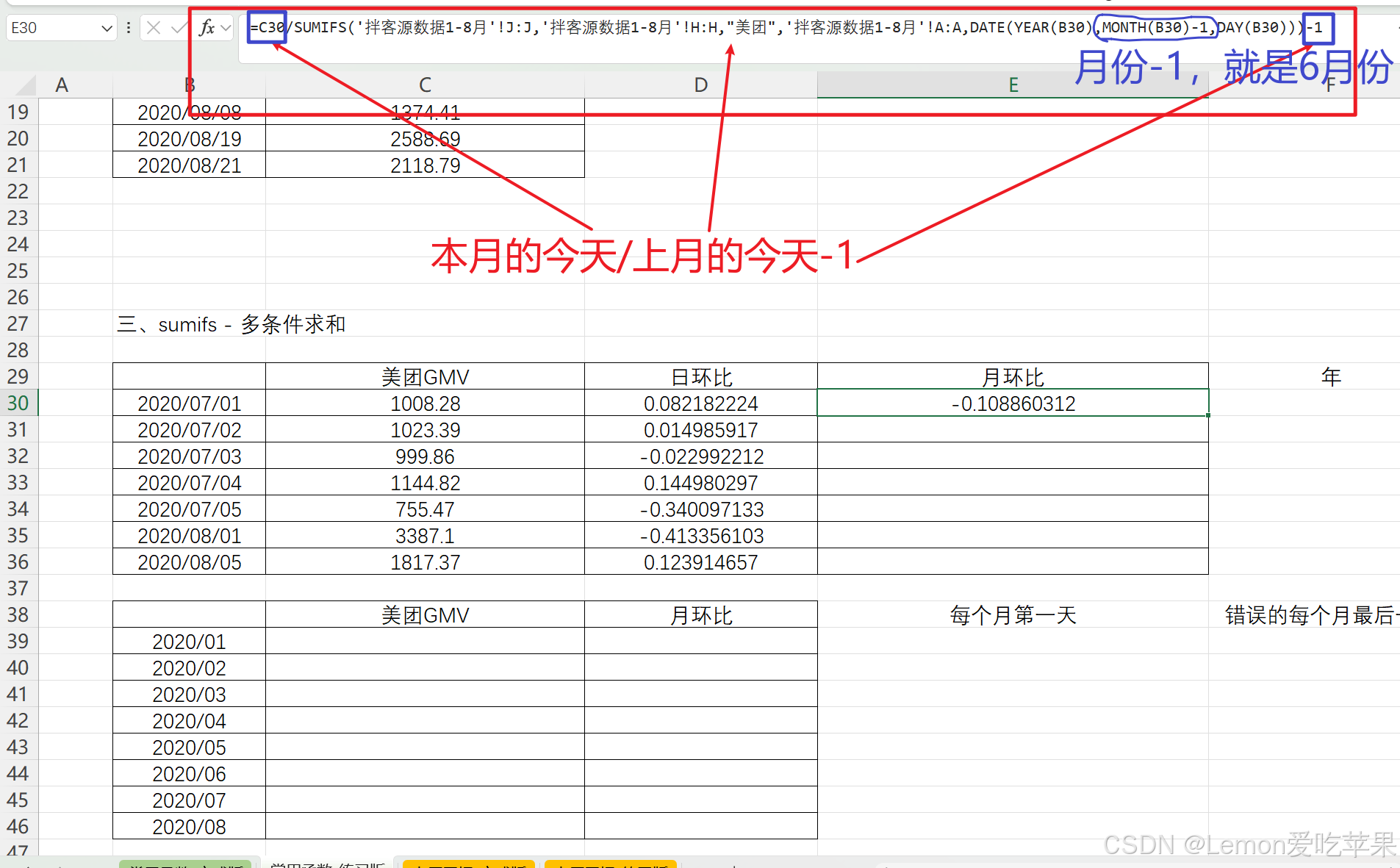1400x868 pixels.
Task: Click cell 2020/08/05
Action: click(x=189, y=562)
